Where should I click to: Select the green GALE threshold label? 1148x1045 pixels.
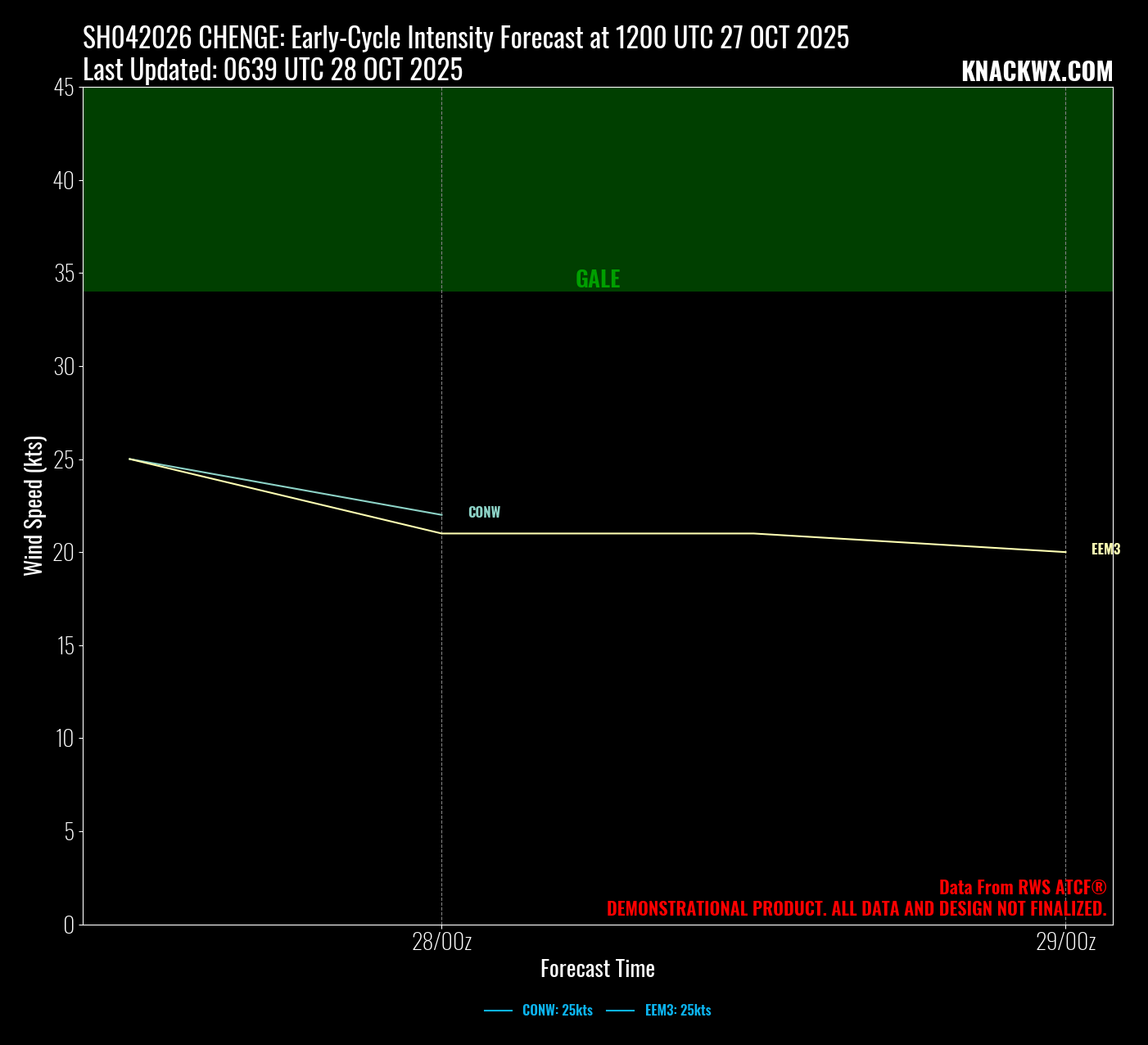598,279
